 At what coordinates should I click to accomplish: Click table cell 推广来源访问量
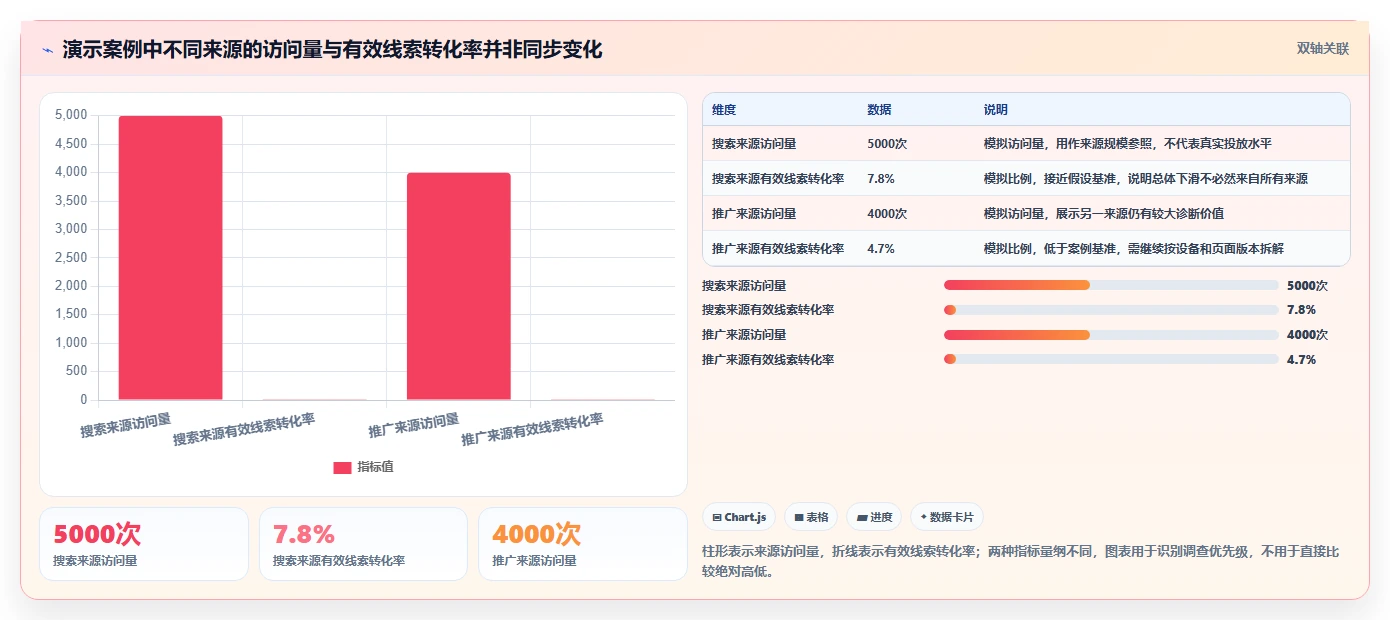(x=754, y=214)
